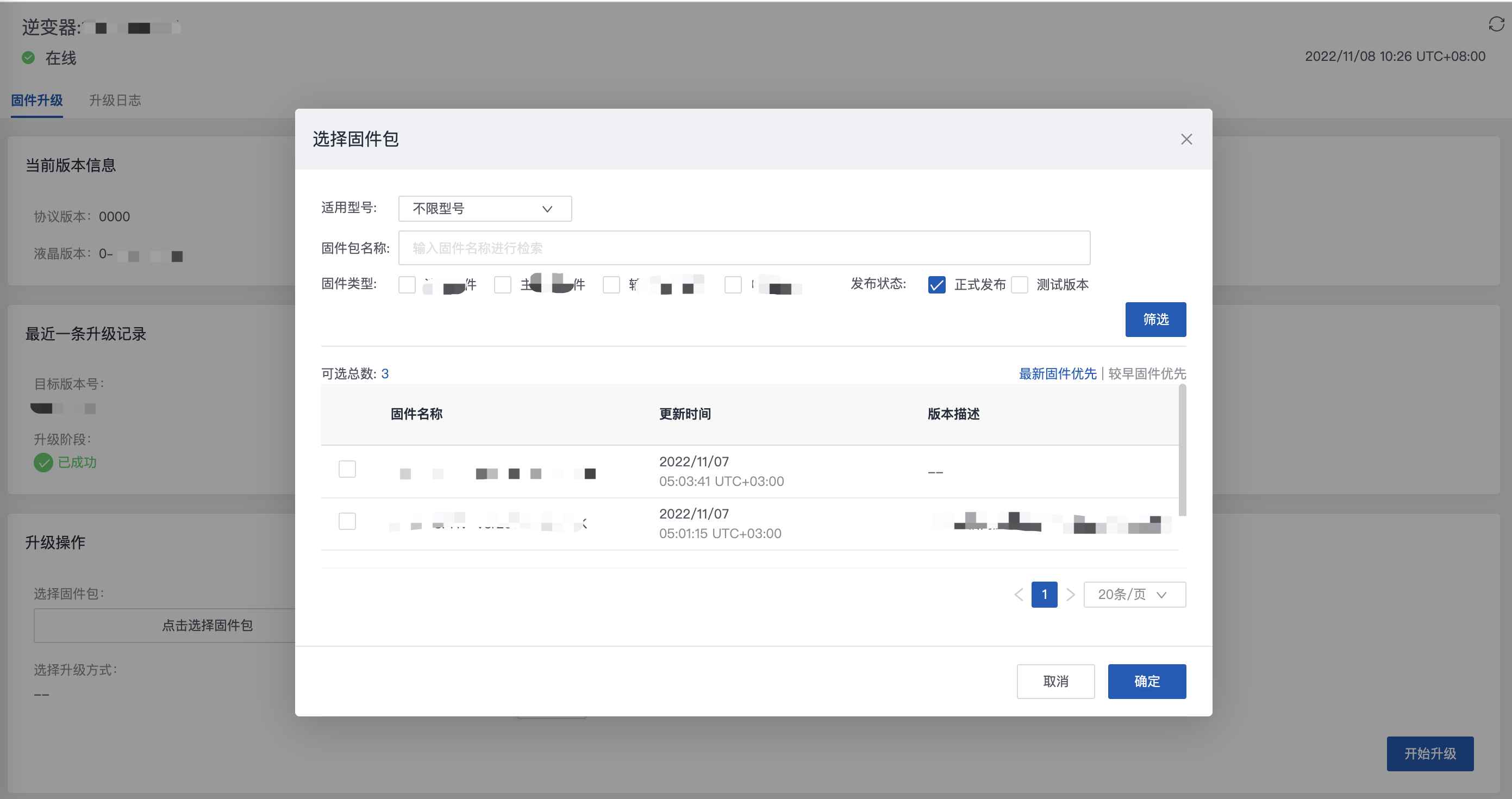Click the green 已成功 status check icon
The image size is (1512, 799).
(x=43, y=463)
